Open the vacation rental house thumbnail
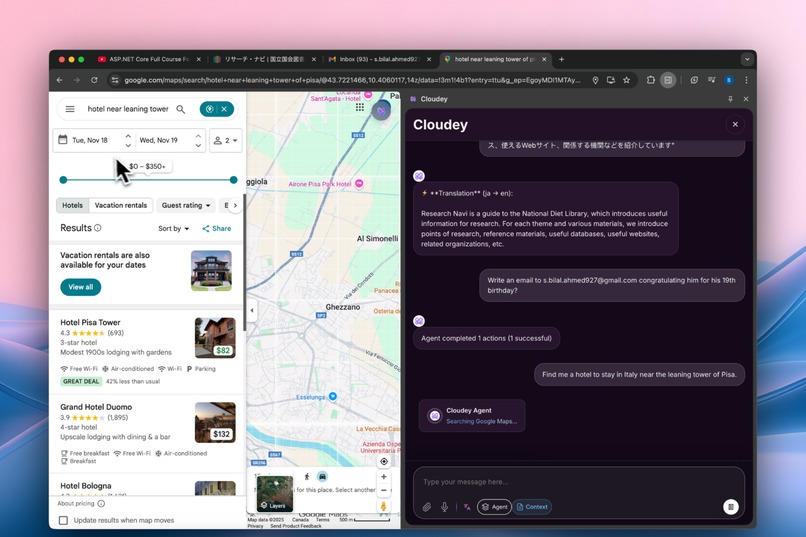Viewport: 806px width, 537px height. tap(211, 271)
